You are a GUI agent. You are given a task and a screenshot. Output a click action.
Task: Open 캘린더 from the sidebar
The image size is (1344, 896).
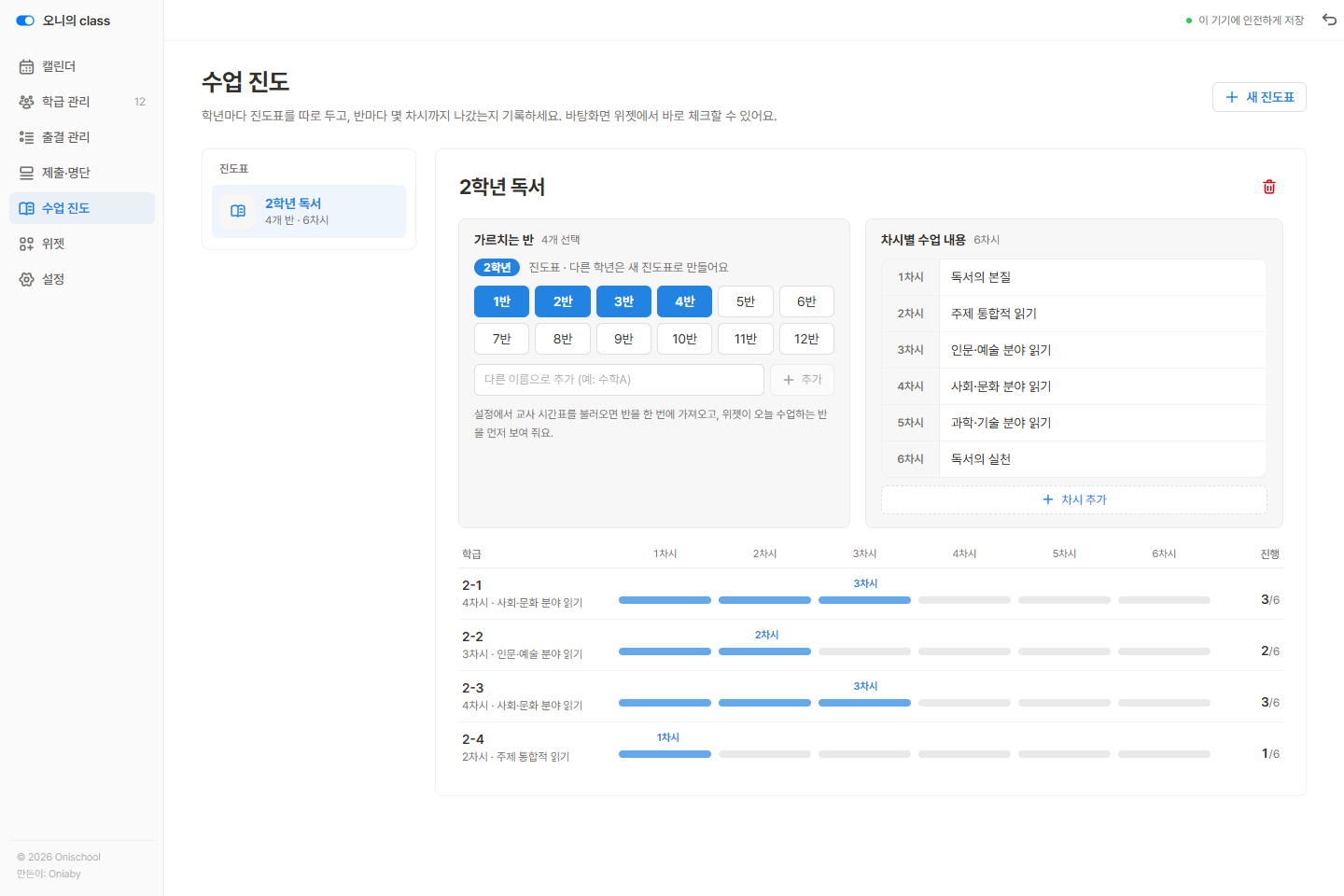click(x=82, y=66)
